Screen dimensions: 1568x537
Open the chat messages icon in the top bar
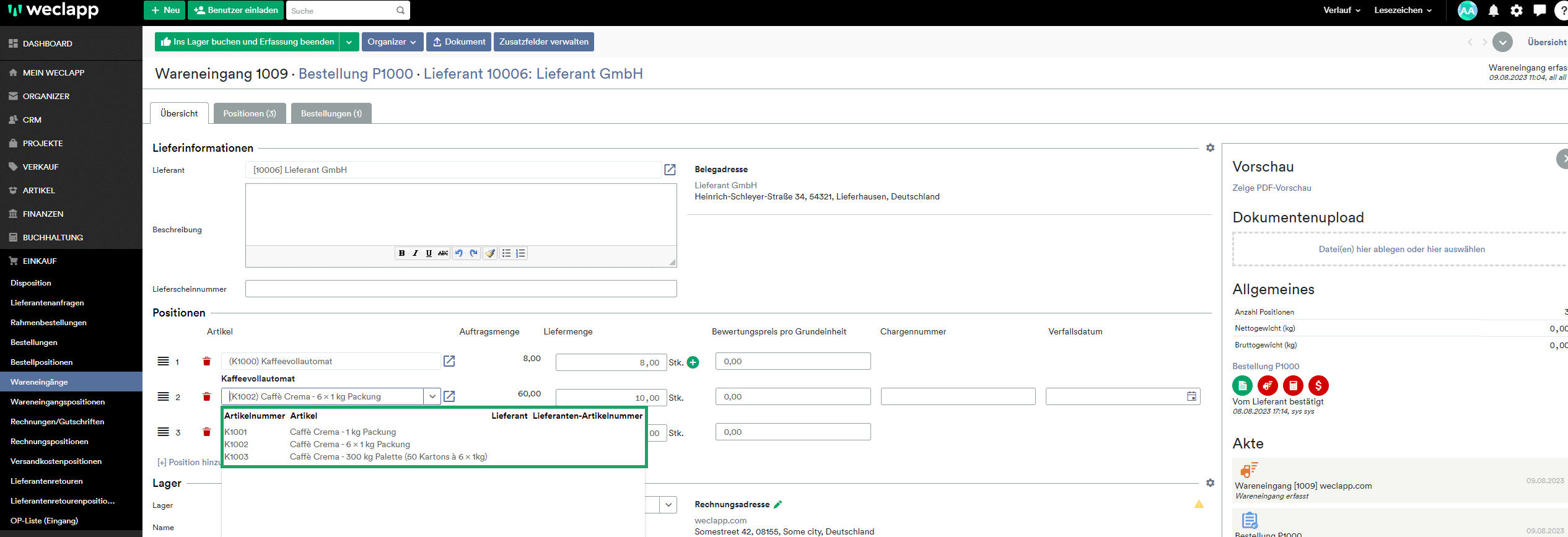(1540, 11)
